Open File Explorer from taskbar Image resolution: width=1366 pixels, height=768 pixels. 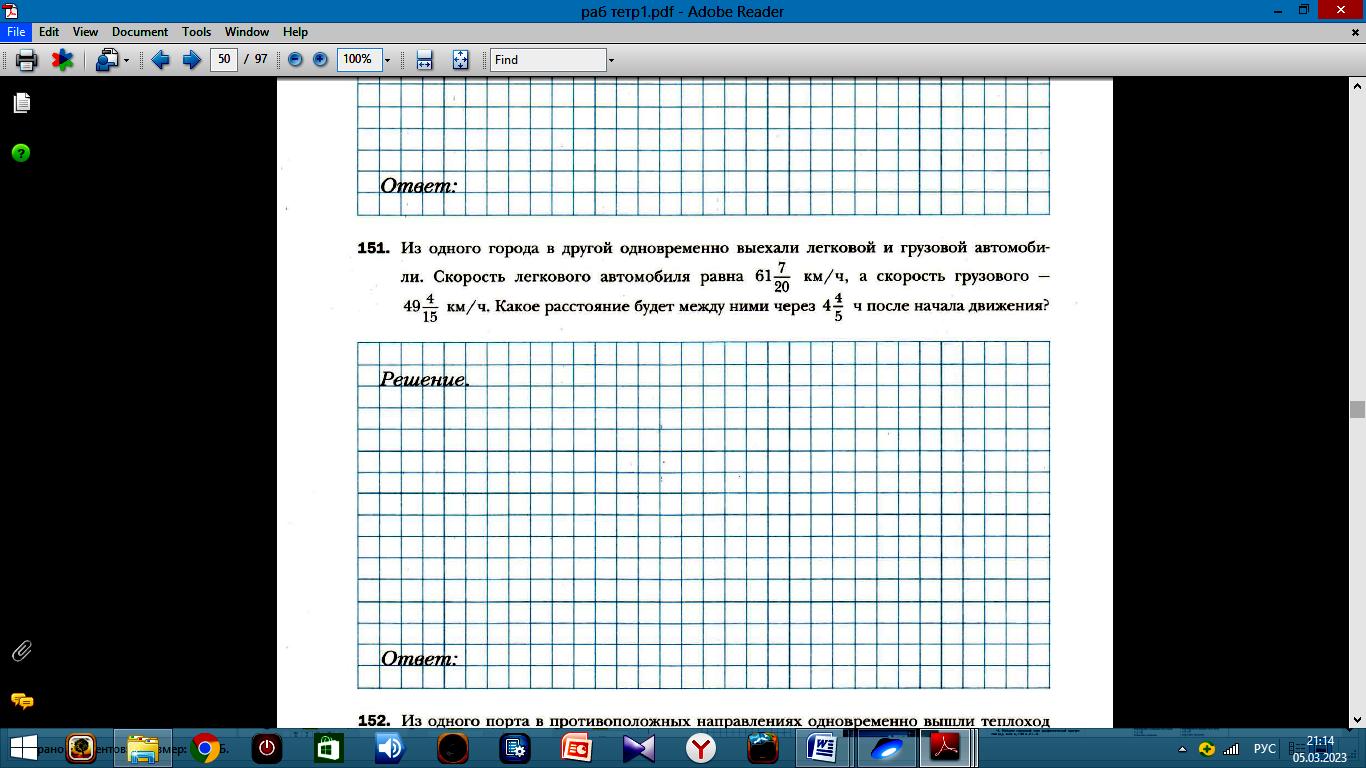[x=143, y=748]
